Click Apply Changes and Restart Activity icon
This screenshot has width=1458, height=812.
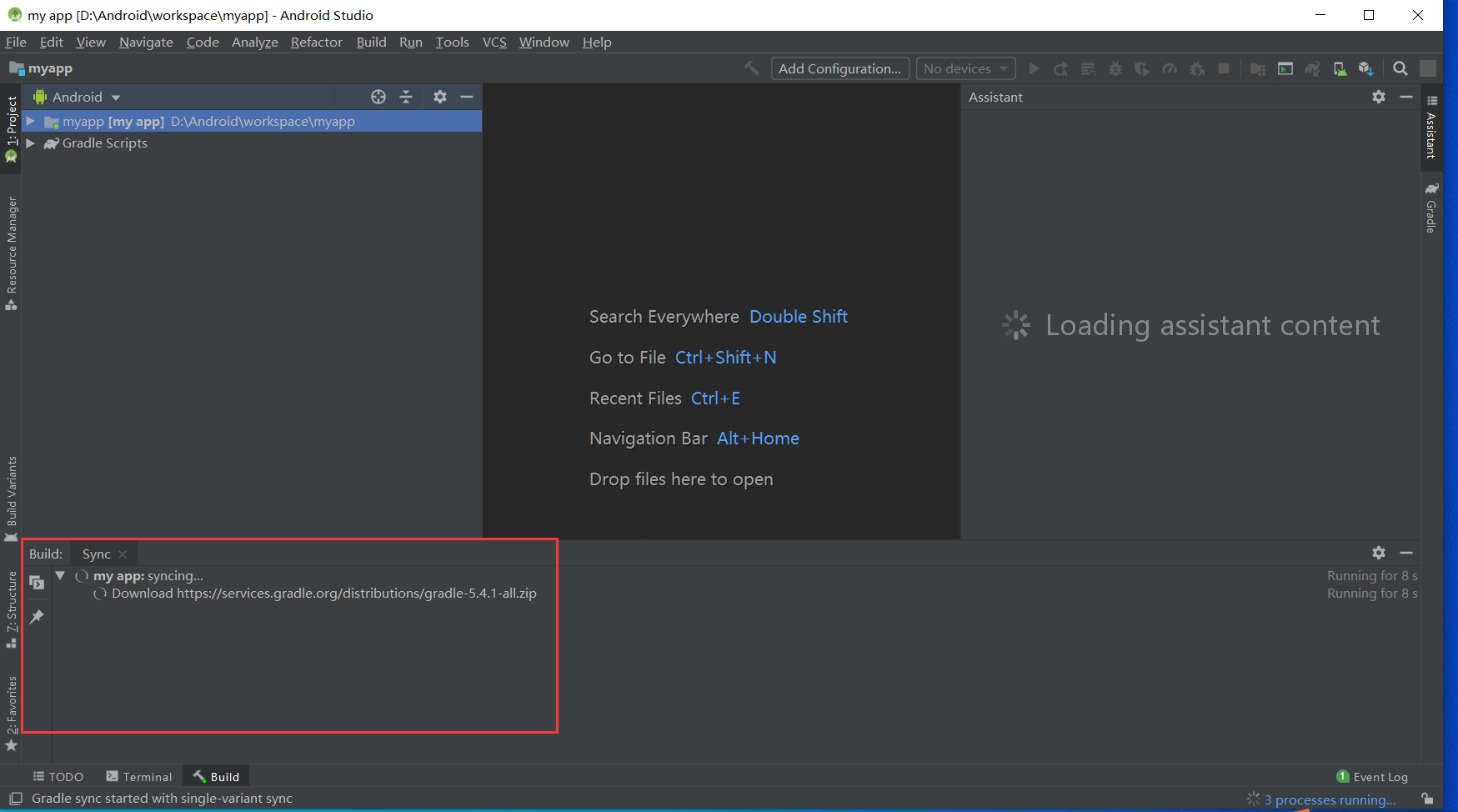1060,68
